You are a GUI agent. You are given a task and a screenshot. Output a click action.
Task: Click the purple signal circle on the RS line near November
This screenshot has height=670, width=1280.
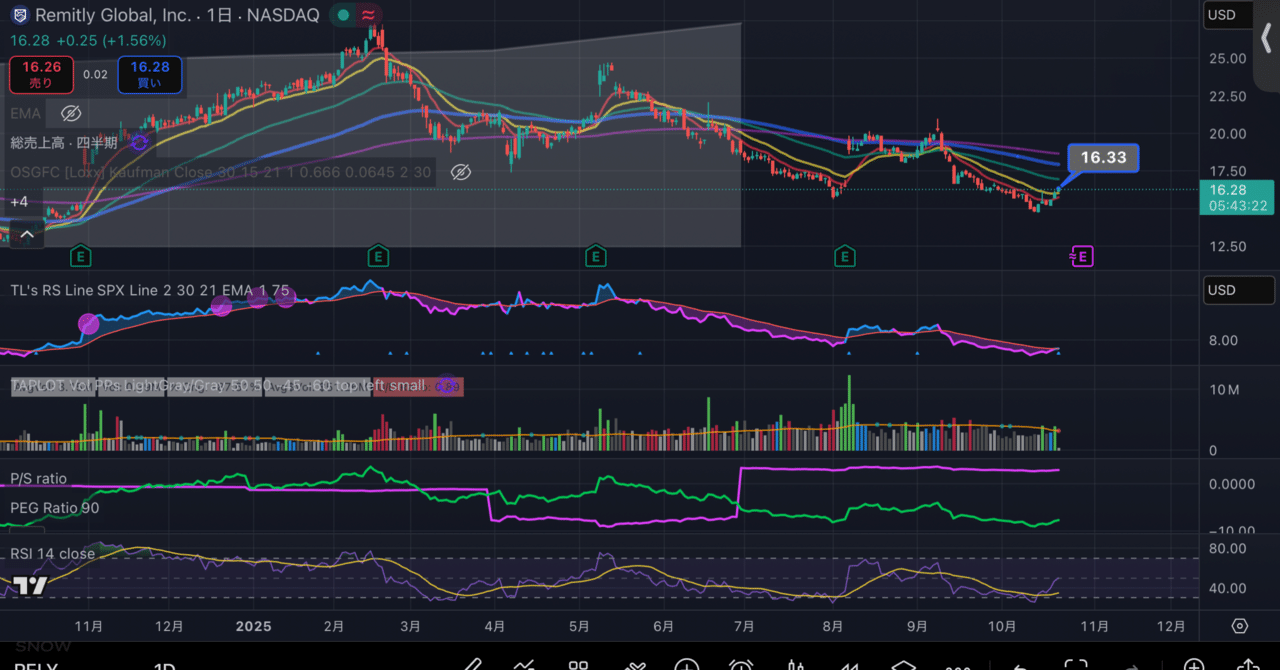pyautogui.click(x=89, y=323)
